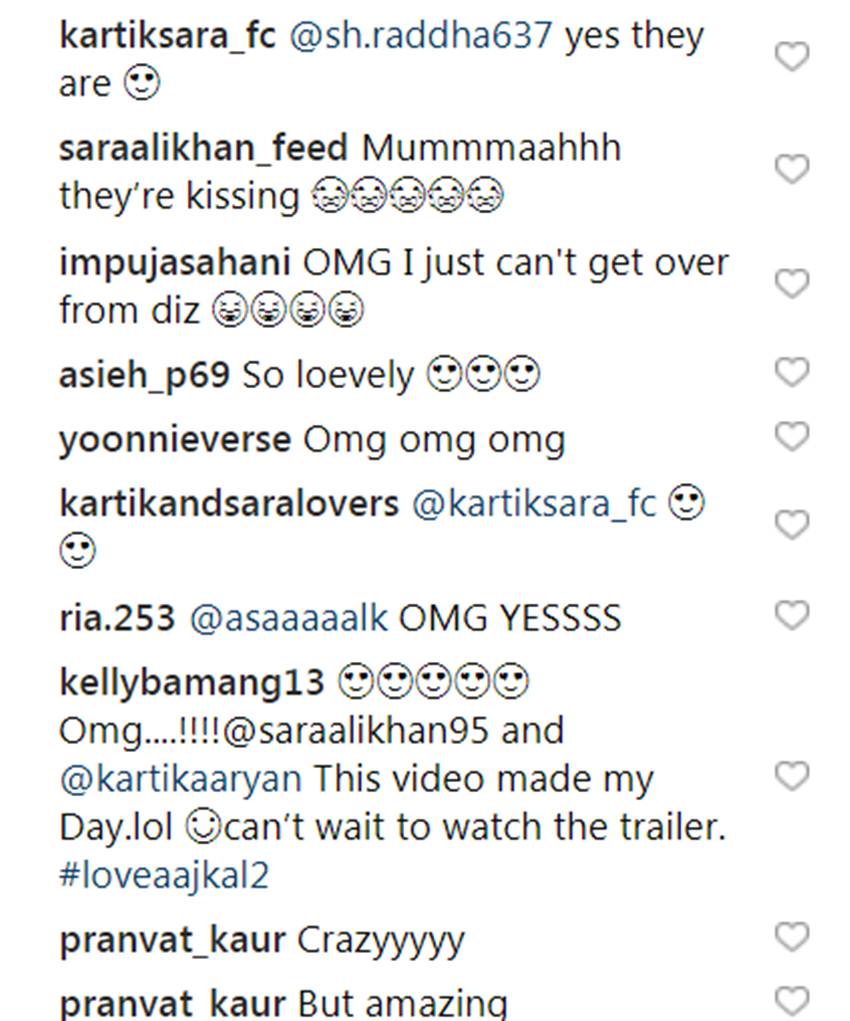Open the #loveaajkal2 hashtag
Image resolution: width=850 pixels, height=1021 pixels.
click(x=164, y=876)
